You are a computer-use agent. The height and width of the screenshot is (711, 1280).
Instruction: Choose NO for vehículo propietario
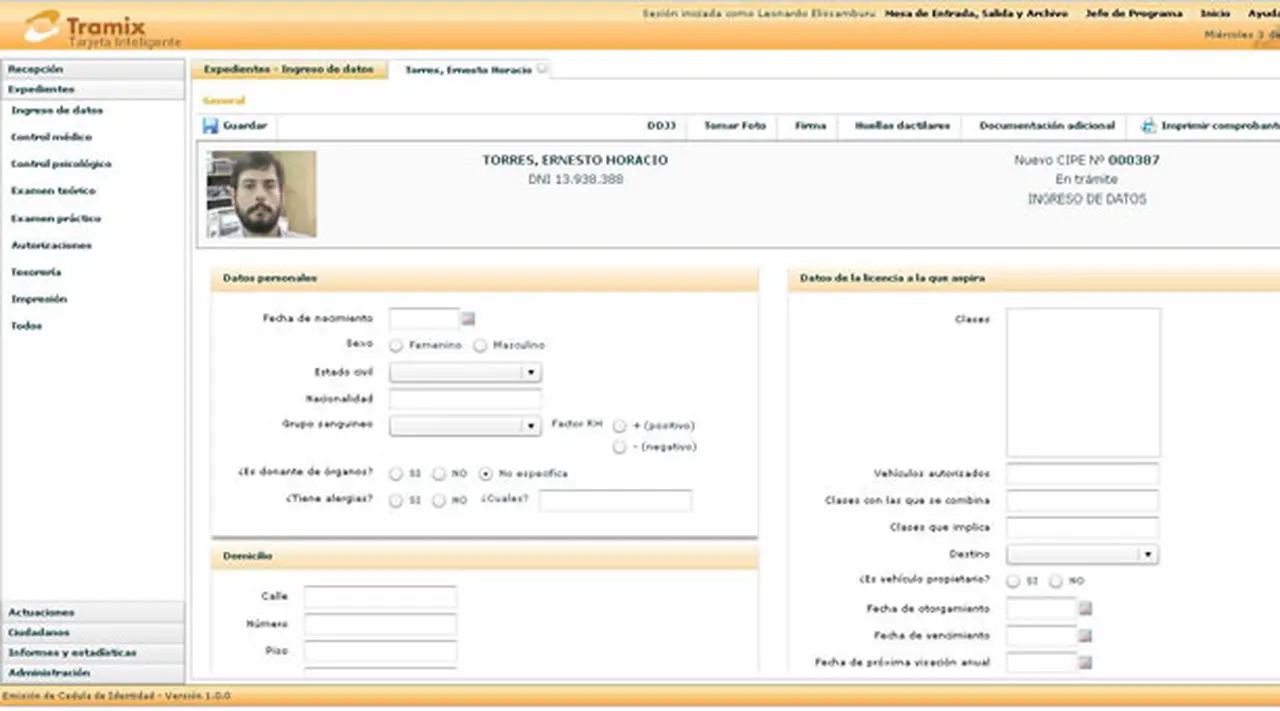click(x=1056, y=581)
